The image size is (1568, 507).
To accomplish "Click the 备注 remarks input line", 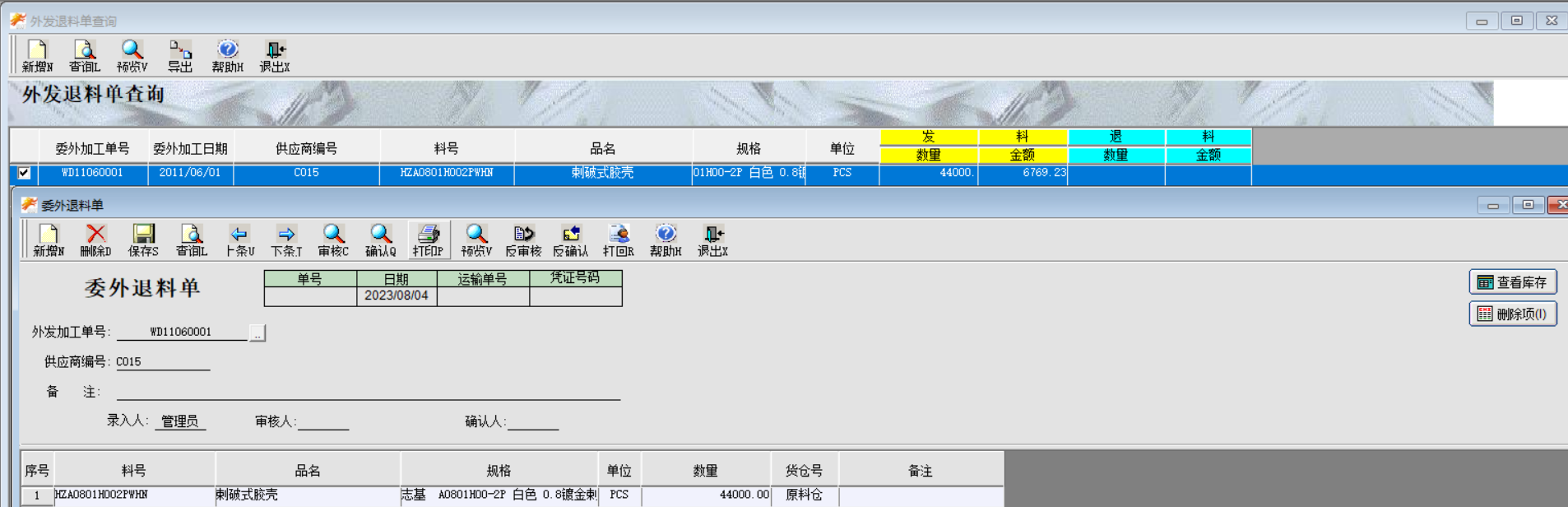I will tap(368, 392).
